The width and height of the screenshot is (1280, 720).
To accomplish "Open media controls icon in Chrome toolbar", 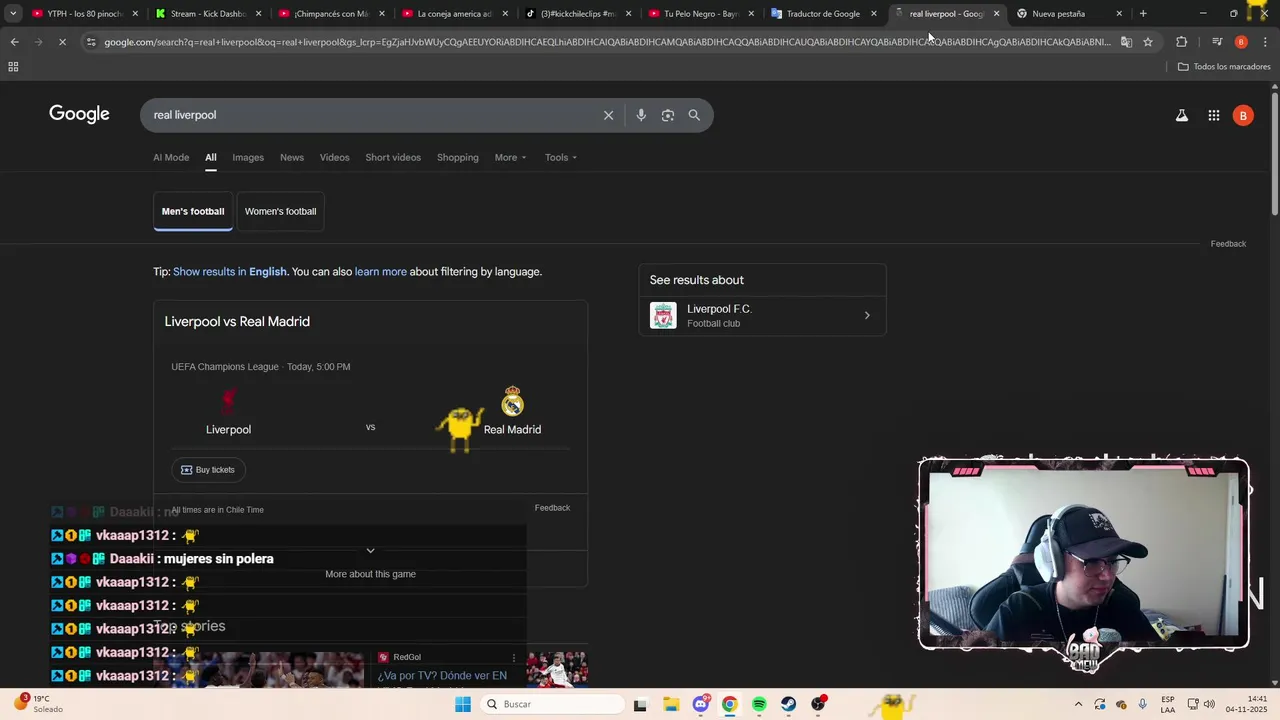I will 1217,42.
